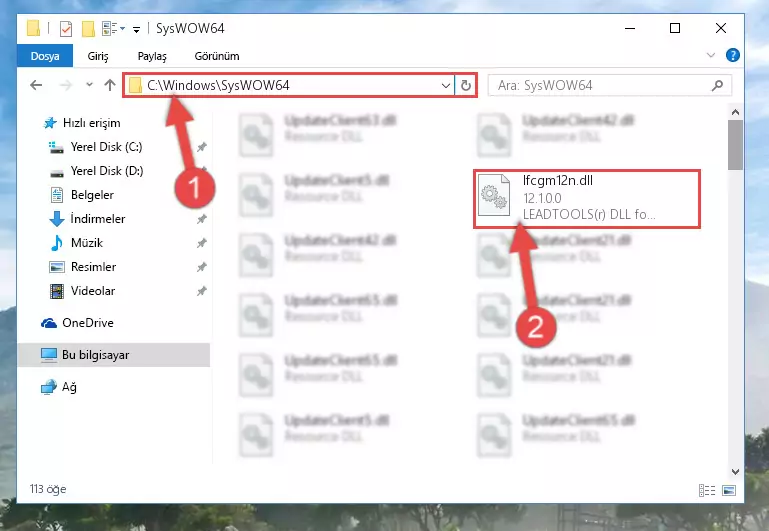Switch to details view in status bar

[x=707, y=490]
